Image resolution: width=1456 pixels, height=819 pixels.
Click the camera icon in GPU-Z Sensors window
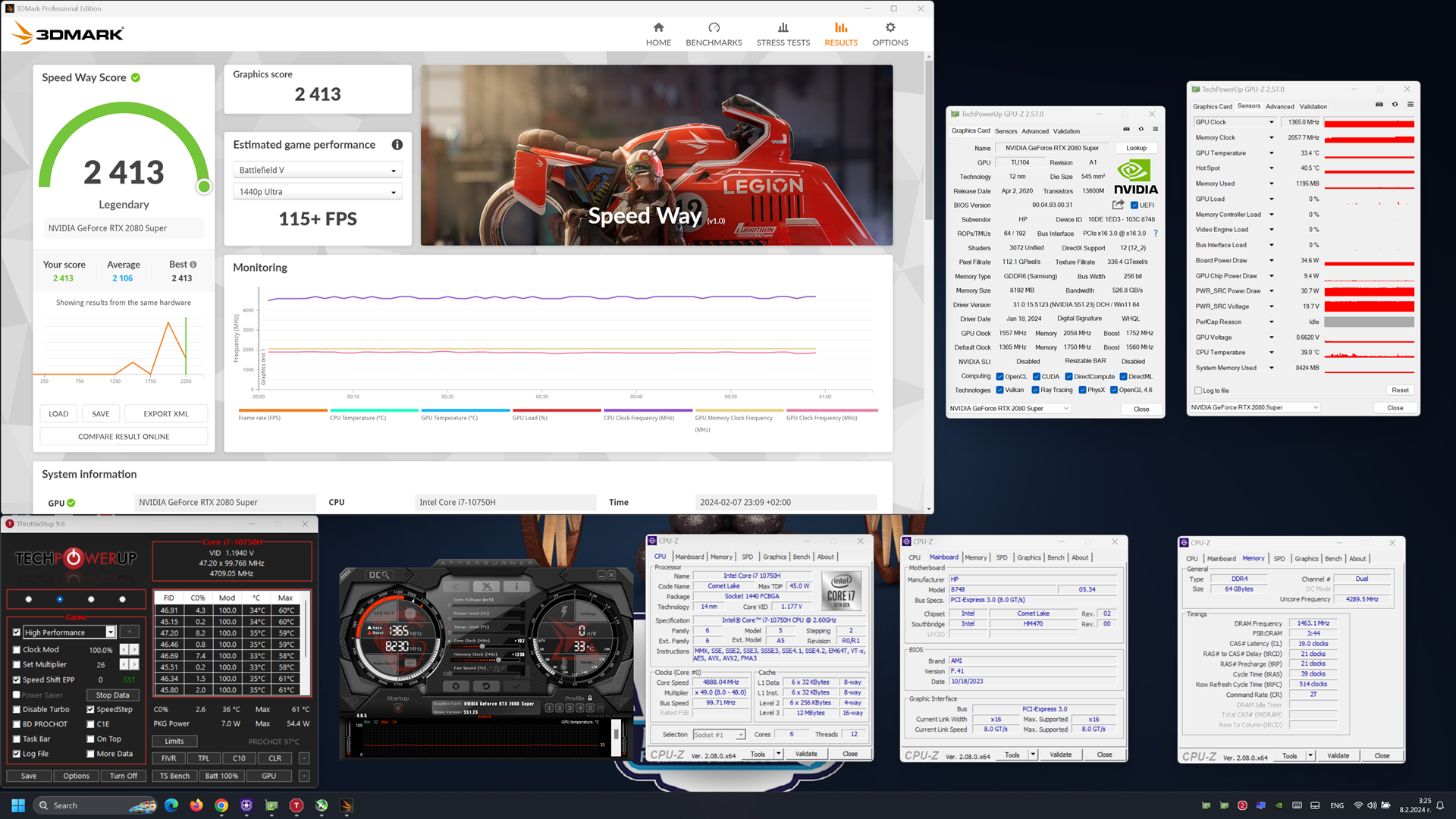click(x=1379, y=105)
